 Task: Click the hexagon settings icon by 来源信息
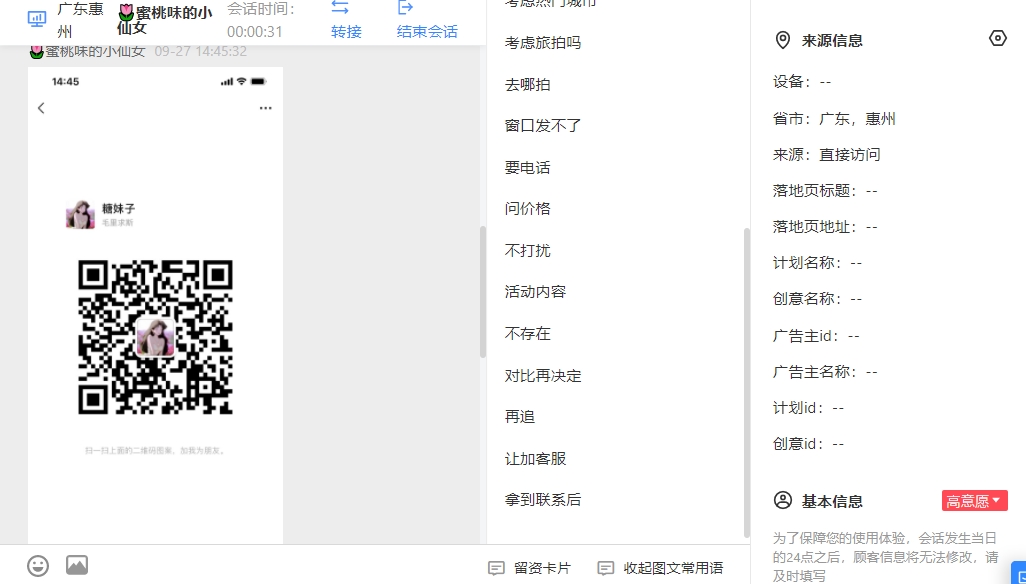997,39
